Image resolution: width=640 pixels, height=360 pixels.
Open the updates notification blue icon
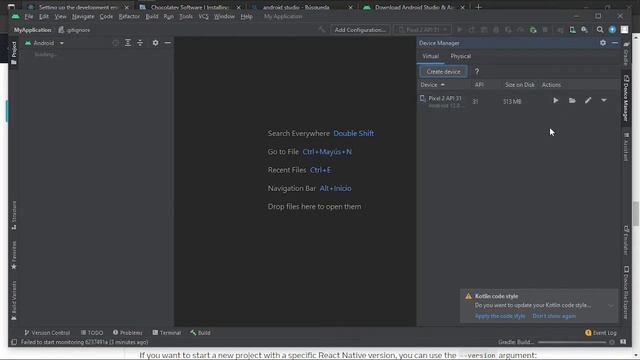(x=612, y=30)
